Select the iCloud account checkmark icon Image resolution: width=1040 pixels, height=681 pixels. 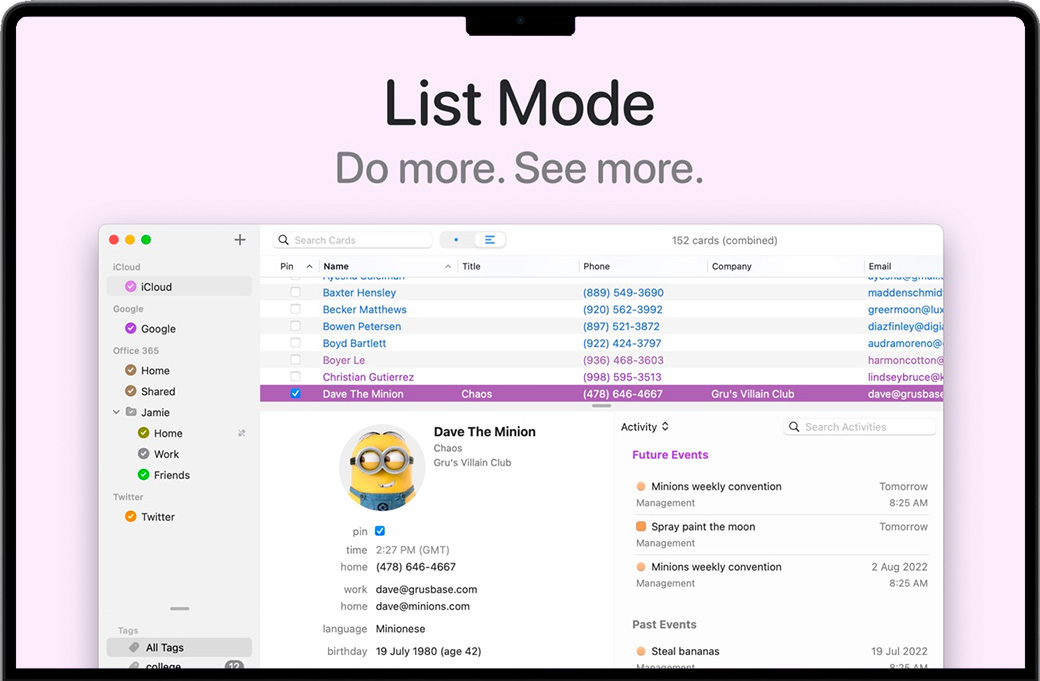click(130, 287)
